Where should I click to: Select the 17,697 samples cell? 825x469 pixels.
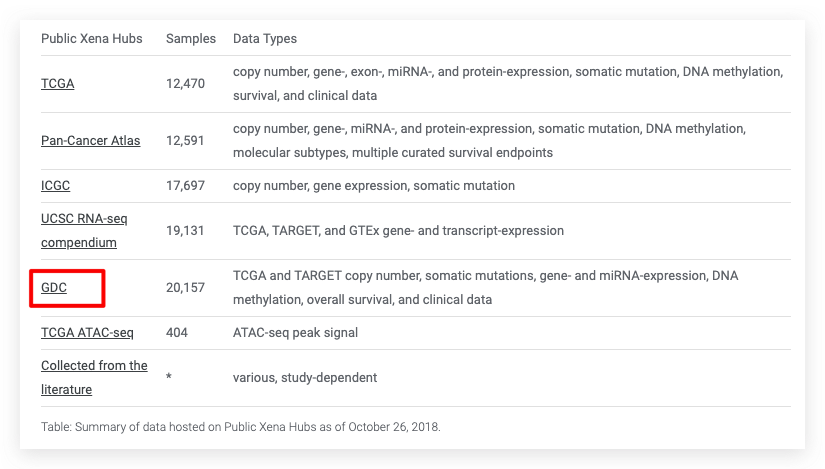point(185,186)
